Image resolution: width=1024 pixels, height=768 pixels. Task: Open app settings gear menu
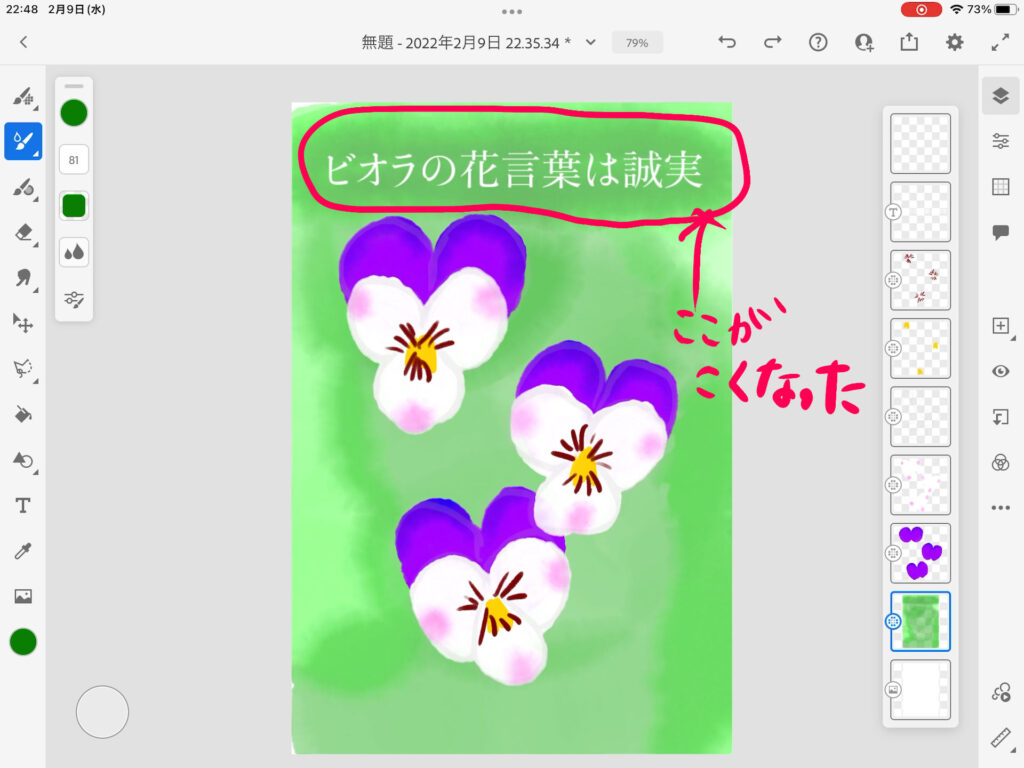pos(955,42)
